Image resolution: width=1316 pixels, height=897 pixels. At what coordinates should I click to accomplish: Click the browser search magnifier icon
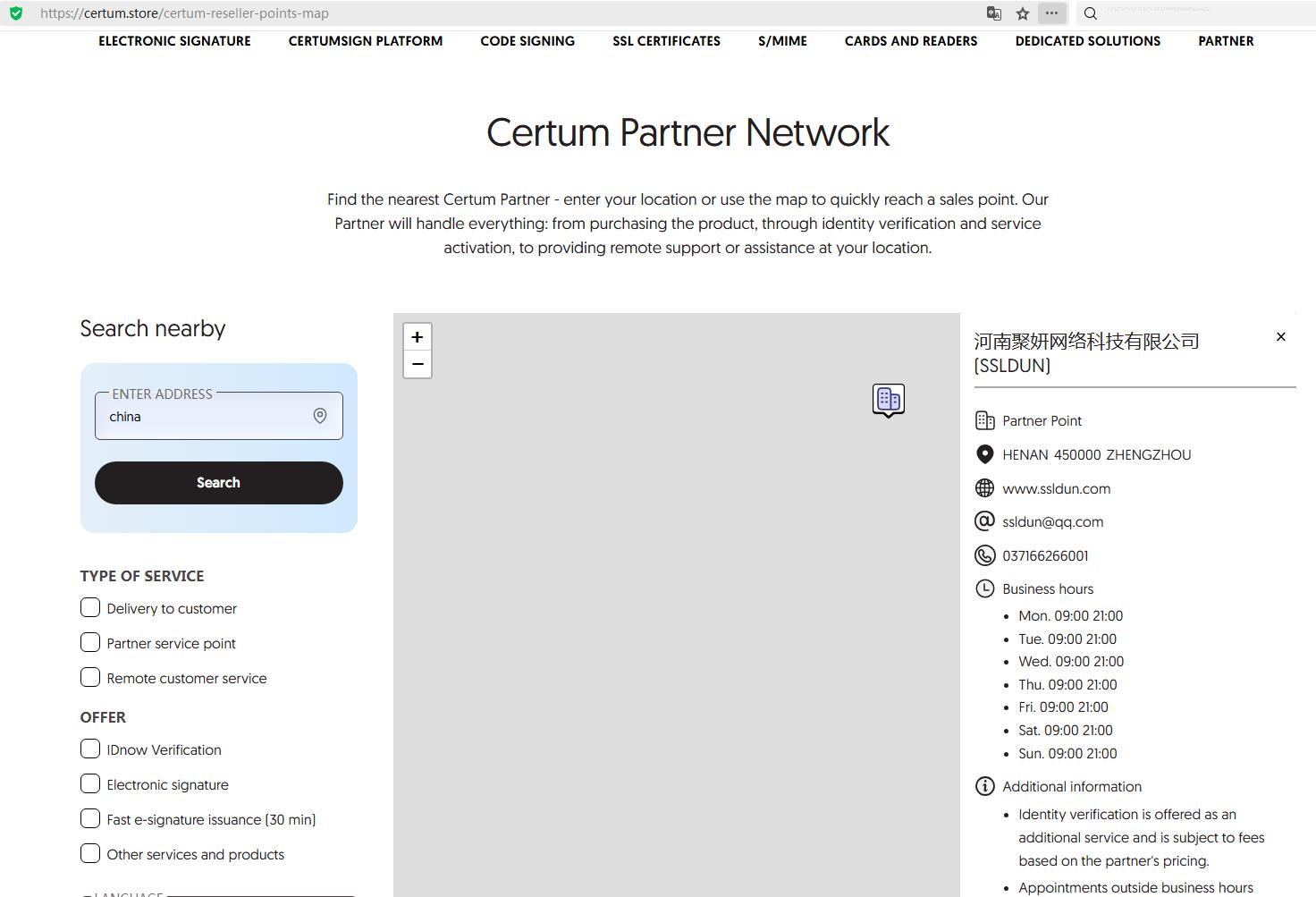pyautogui.click(x=1091, y=13)
